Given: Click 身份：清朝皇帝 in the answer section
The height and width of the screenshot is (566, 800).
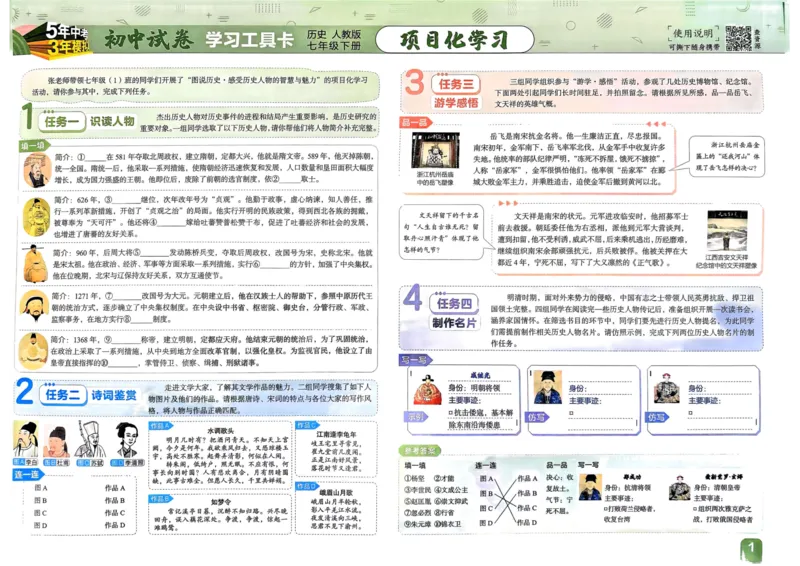Looking at the screenshot, I should (x=716, y=487).
